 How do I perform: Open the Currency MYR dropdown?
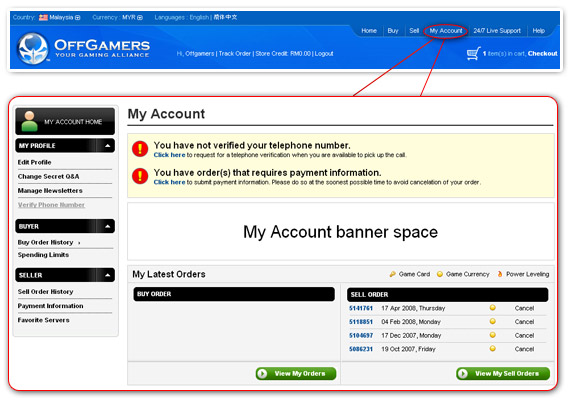click(140, 17)
